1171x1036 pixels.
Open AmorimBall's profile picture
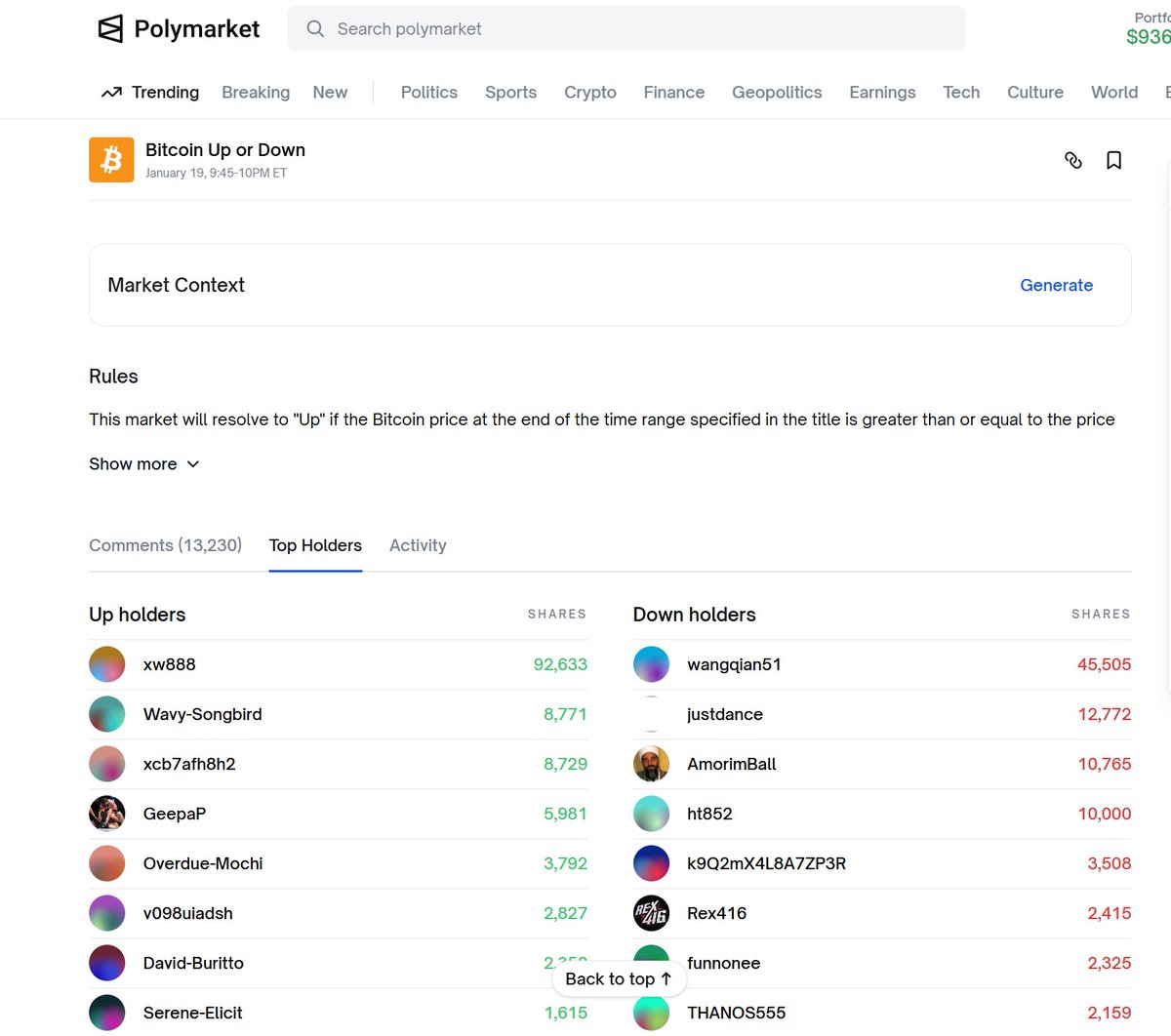click(x=651, y=764)
